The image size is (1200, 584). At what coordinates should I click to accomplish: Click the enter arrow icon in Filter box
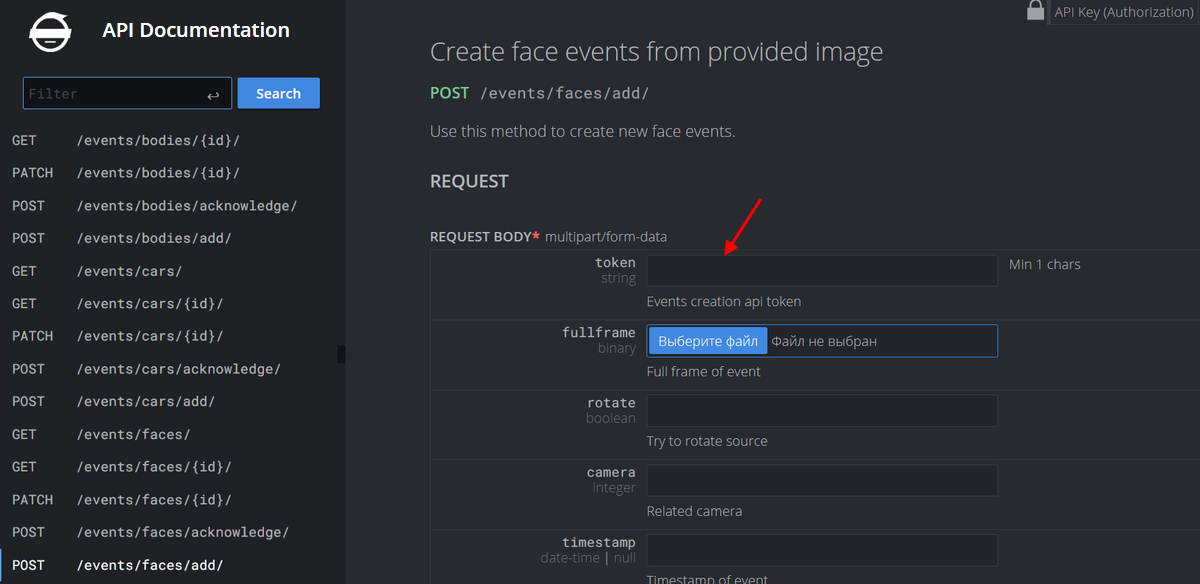coord(213,95)
